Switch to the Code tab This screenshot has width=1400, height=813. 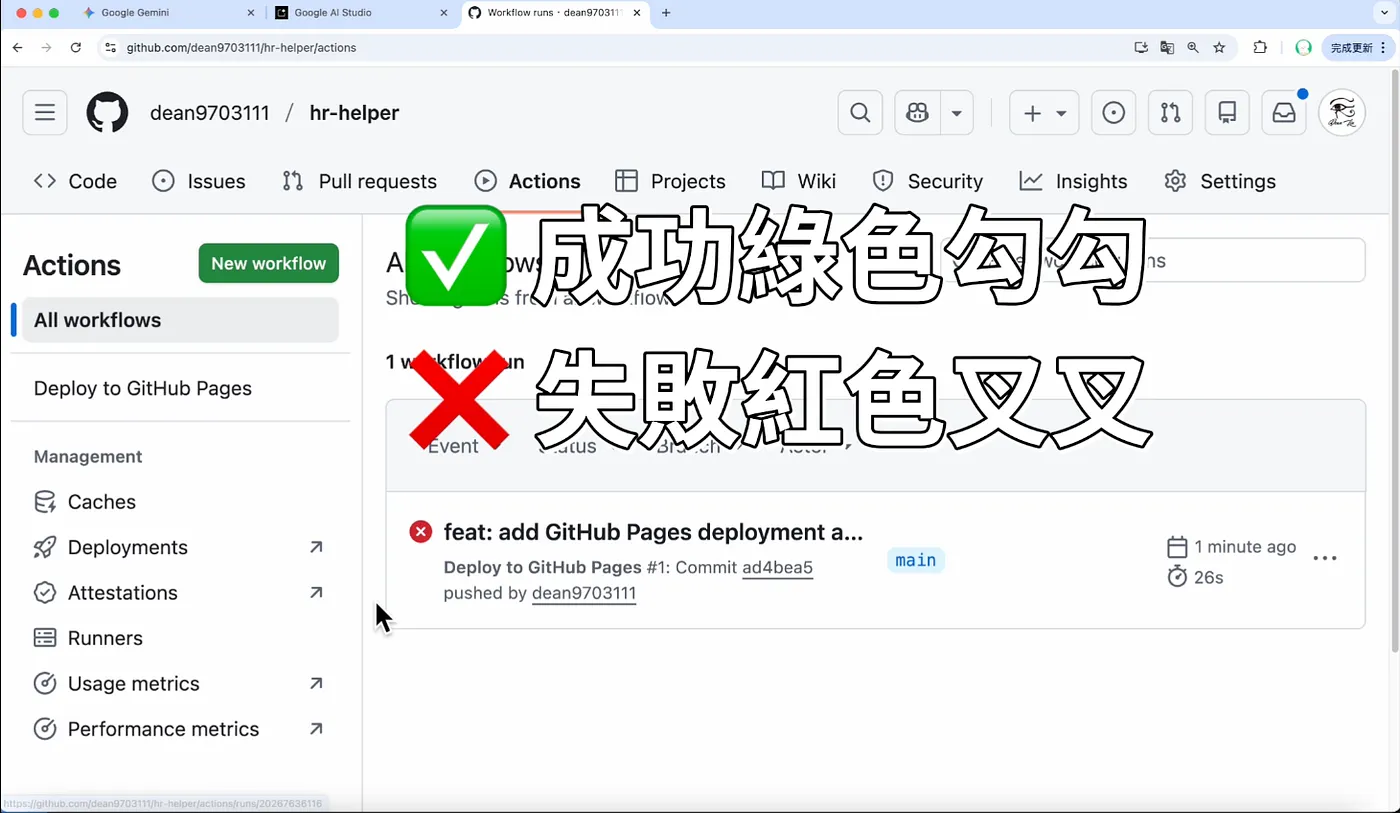point(75,181)
